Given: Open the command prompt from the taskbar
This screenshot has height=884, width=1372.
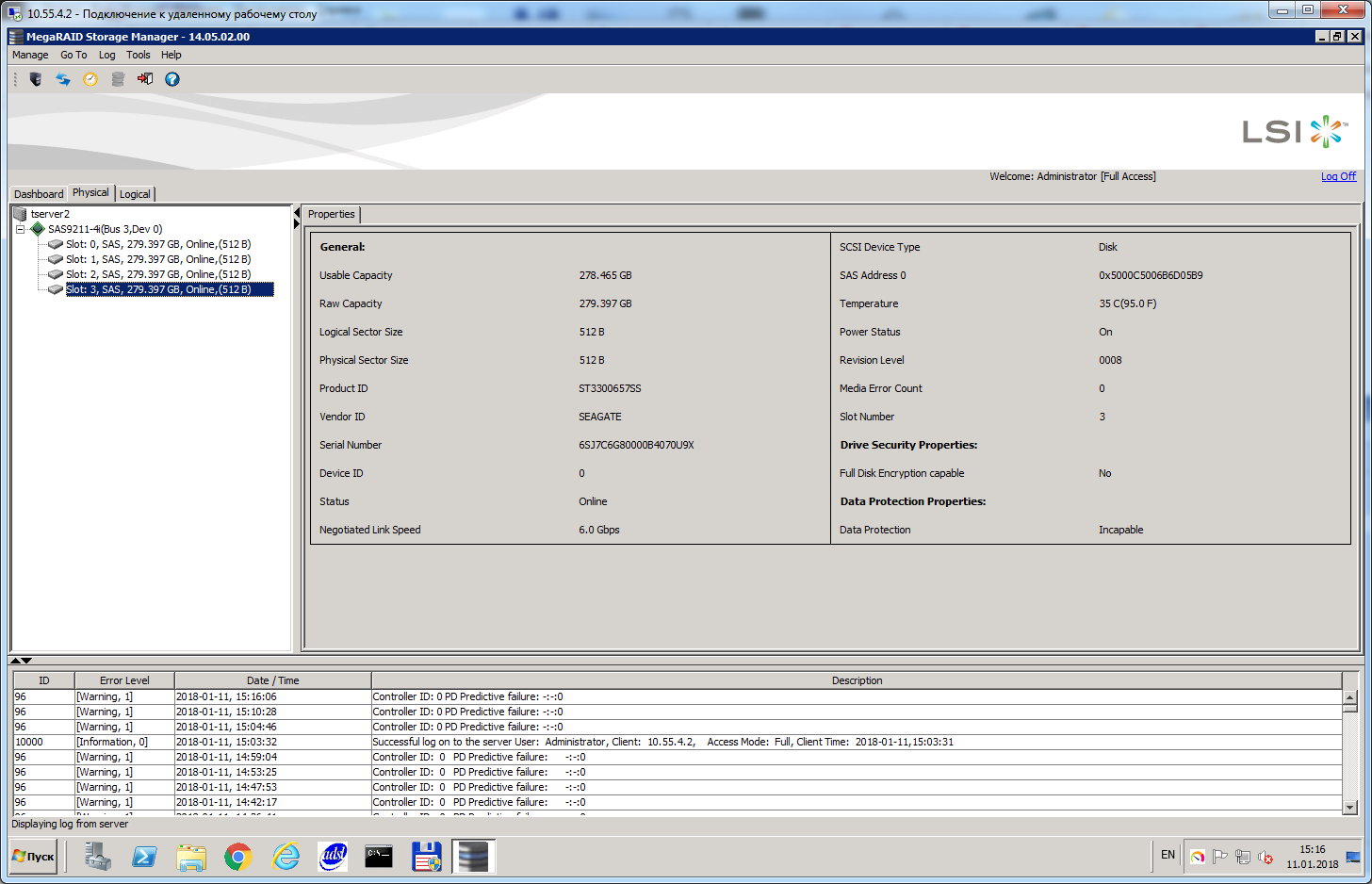Looking at the screenshot, I should (379, 857).
